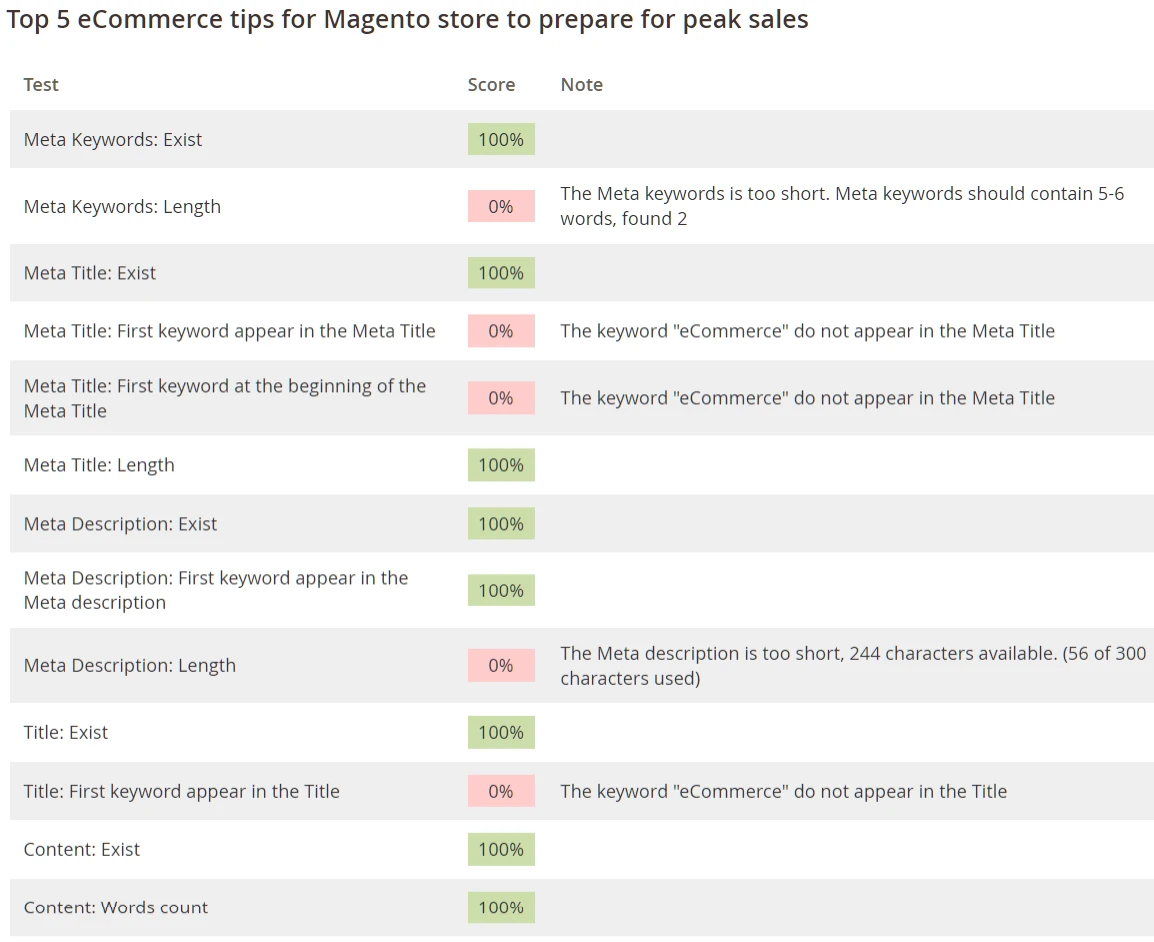Click the 0% badge for Meta Keywords: Length
The height and width of the screenshot is (942, 1154).
coord(501,207)
